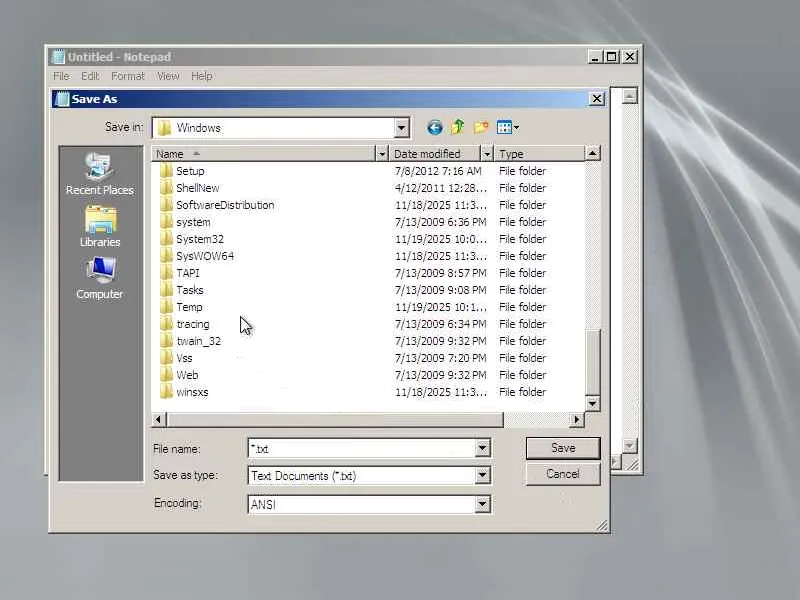Open the Edit menu in Notepad
This screenshot has height=600, width=800.
point(90,76)
